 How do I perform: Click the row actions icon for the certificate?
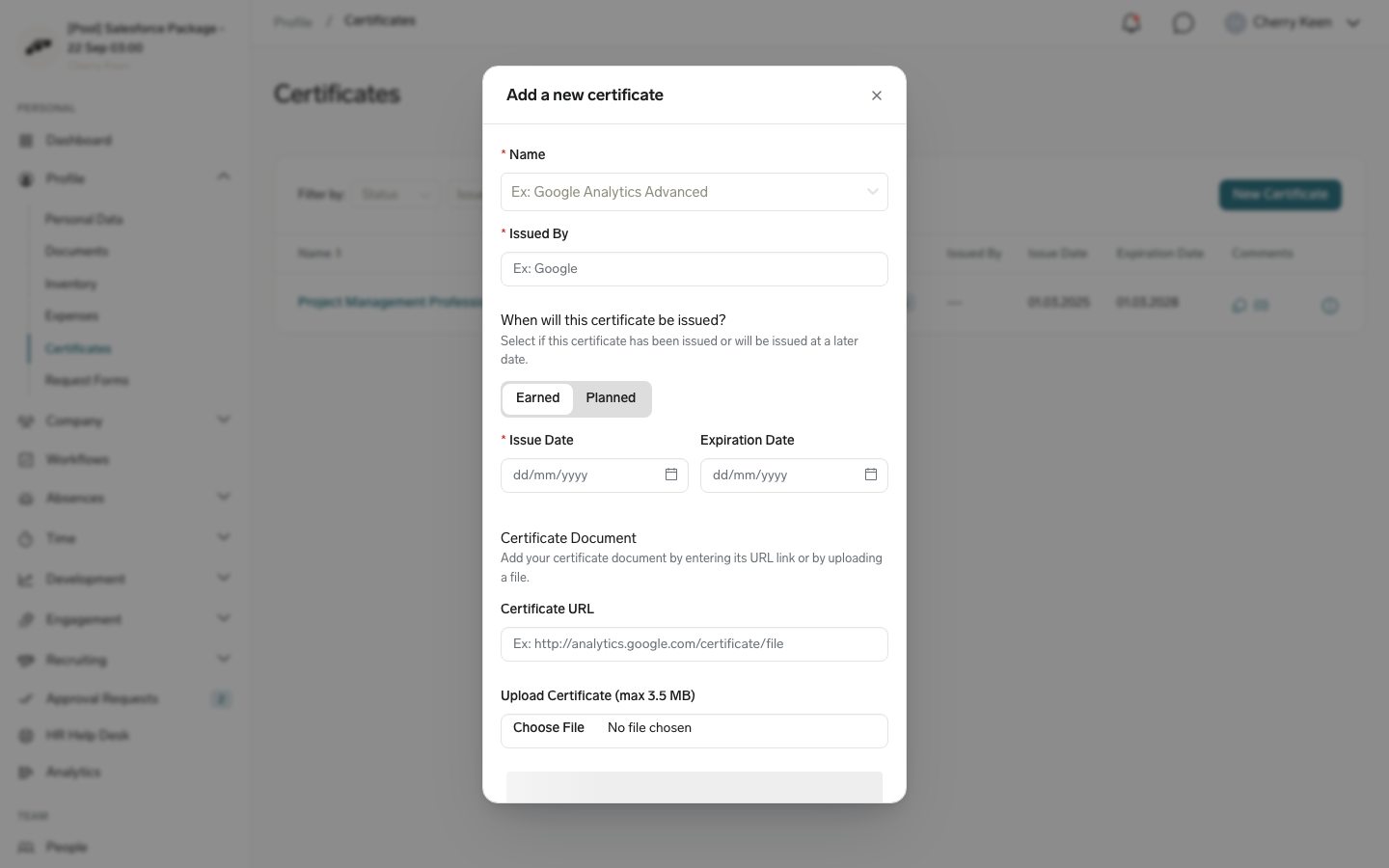1330,306
